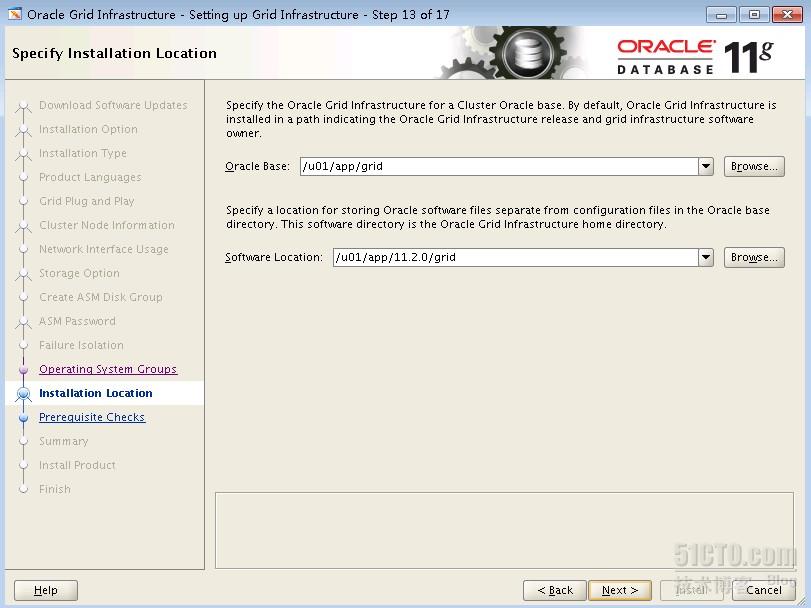Click the Network Interface Usage step text
Screen dimensions: 811x608
click(x=104, y=249)
